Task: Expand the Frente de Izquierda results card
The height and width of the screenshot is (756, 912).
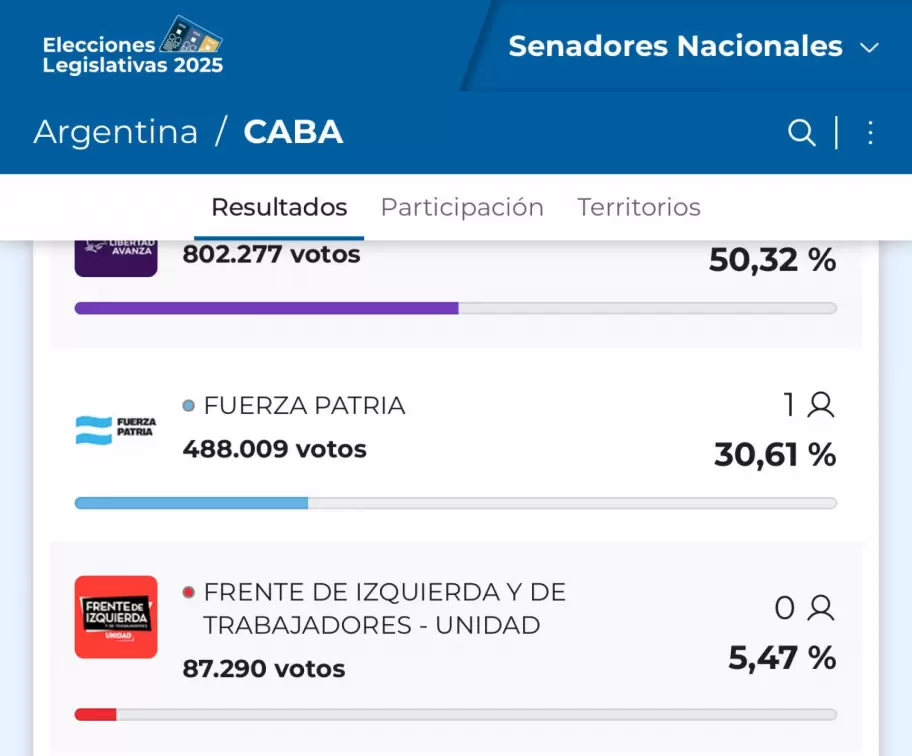Action: pyautogui.click(x=456, y=630)
